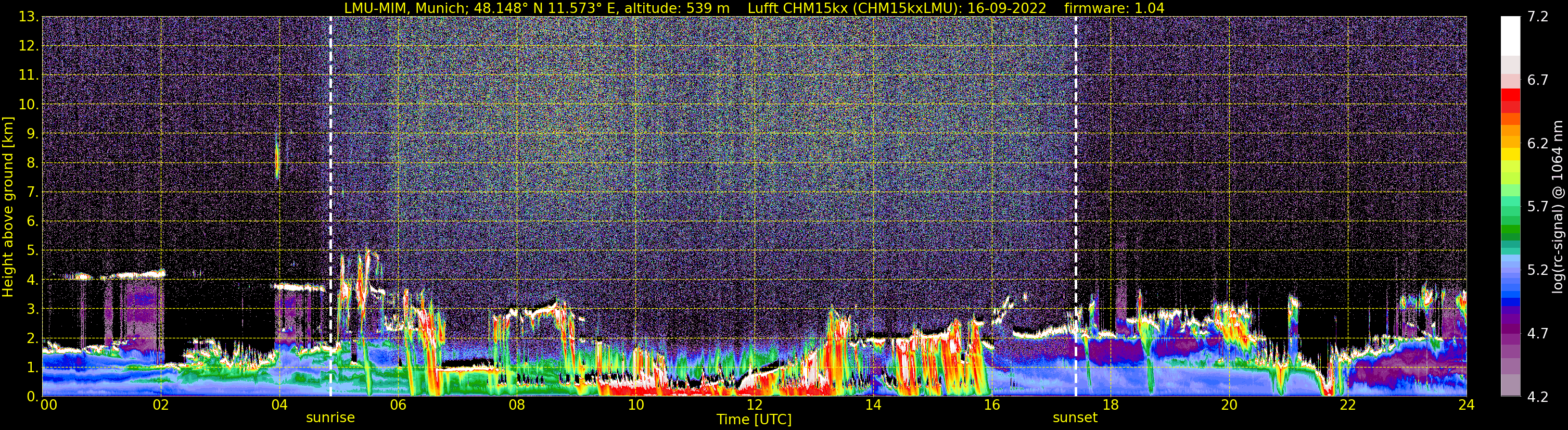Click the "9." height axis tick label
1568x430 pixels.
tap(32, 133)
